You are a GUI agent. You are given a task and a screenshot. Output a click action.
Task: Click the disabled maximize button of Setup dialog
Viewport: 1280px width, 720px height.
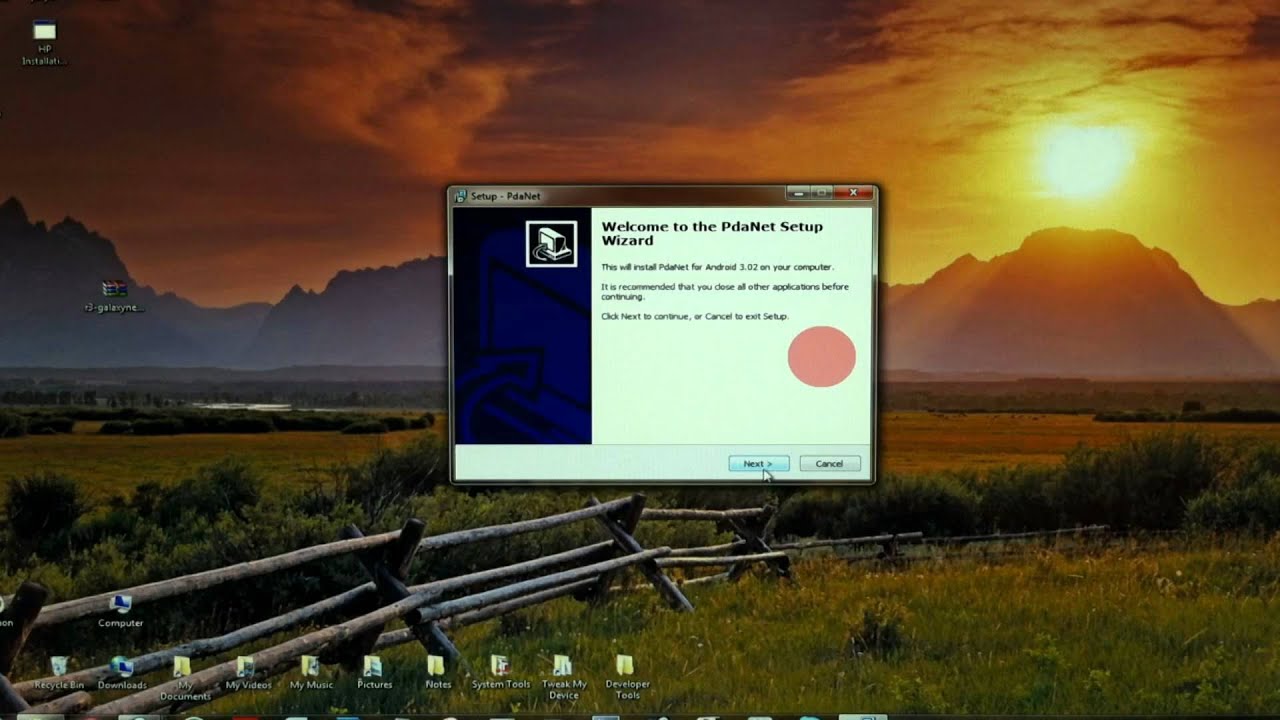pyautogui.click(x=822, y=193)
